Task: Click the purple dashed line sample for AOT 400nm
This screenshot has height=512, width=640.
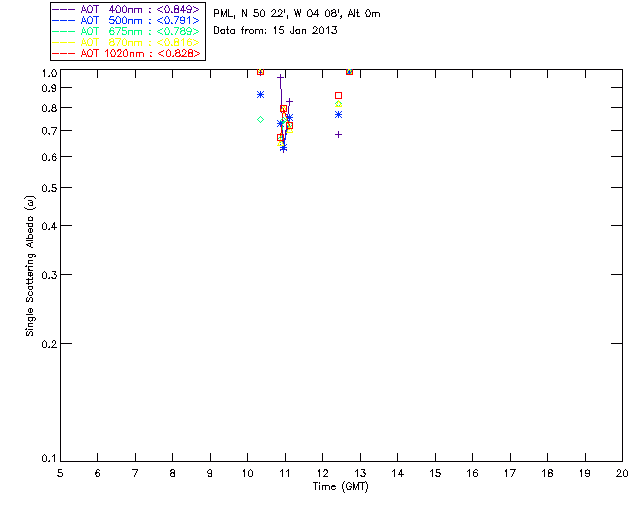Action: coord(64,9)
